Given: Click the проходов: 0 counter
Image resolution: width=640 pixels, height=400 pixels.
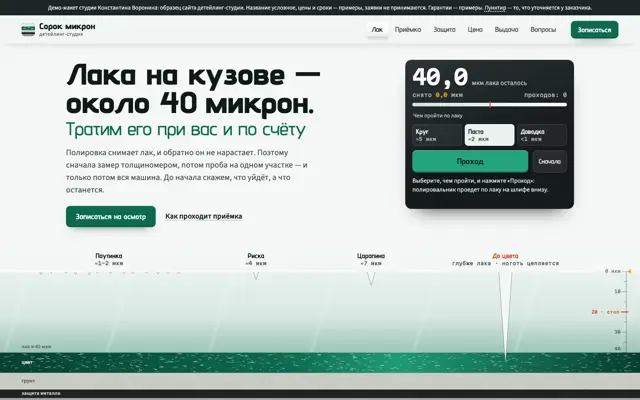Looking at the screenshot, I should click(x=545, y=95).
